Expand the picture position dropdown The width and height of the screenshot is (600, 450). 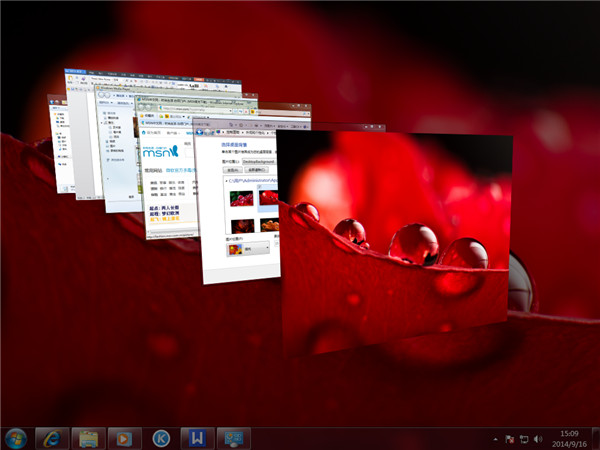coord(248,249)
